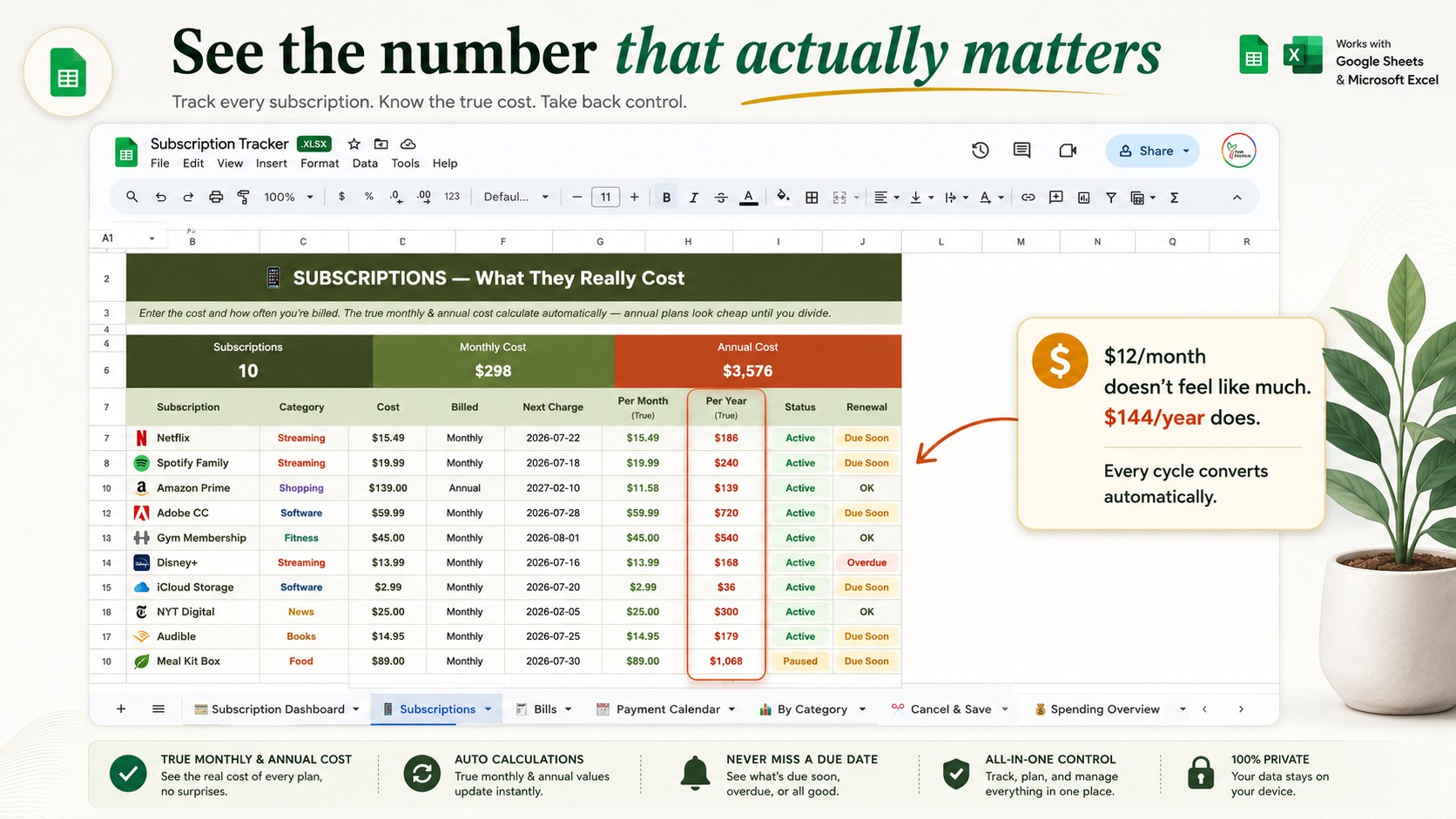This screenshot has width=1456, height=819.
Task: Star the Subscription Tracker document
Action: pyautogui.click(x=354, y=144)
